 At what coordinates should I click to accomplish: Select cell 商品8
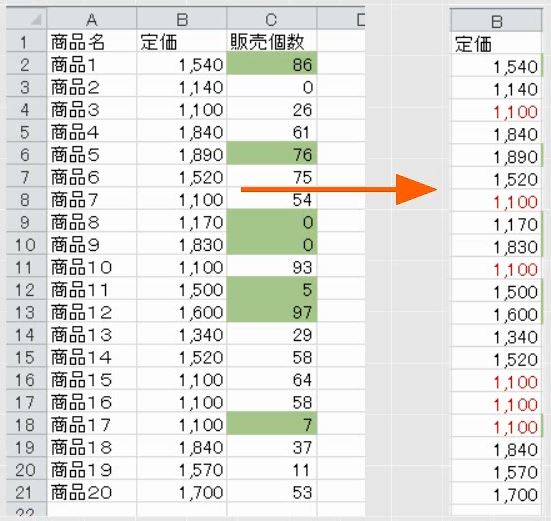click(x=91, y=221)
